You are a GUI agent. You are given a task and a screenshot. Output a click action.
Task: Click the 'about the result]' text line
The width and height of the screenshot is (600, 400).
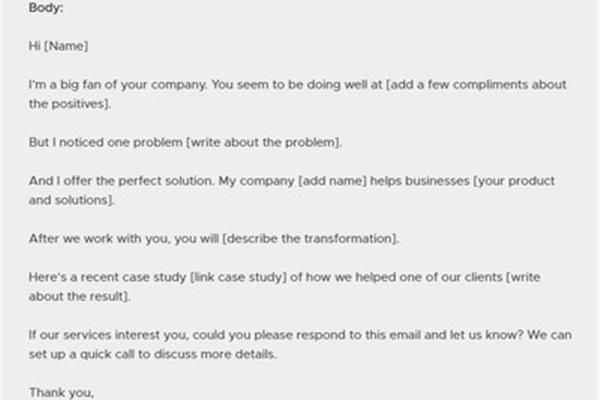click(80, 297)
